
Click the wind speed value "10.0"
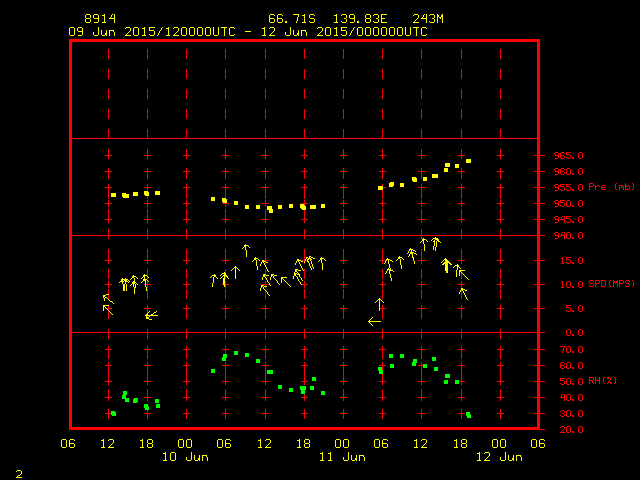click(x=571, y=284)
